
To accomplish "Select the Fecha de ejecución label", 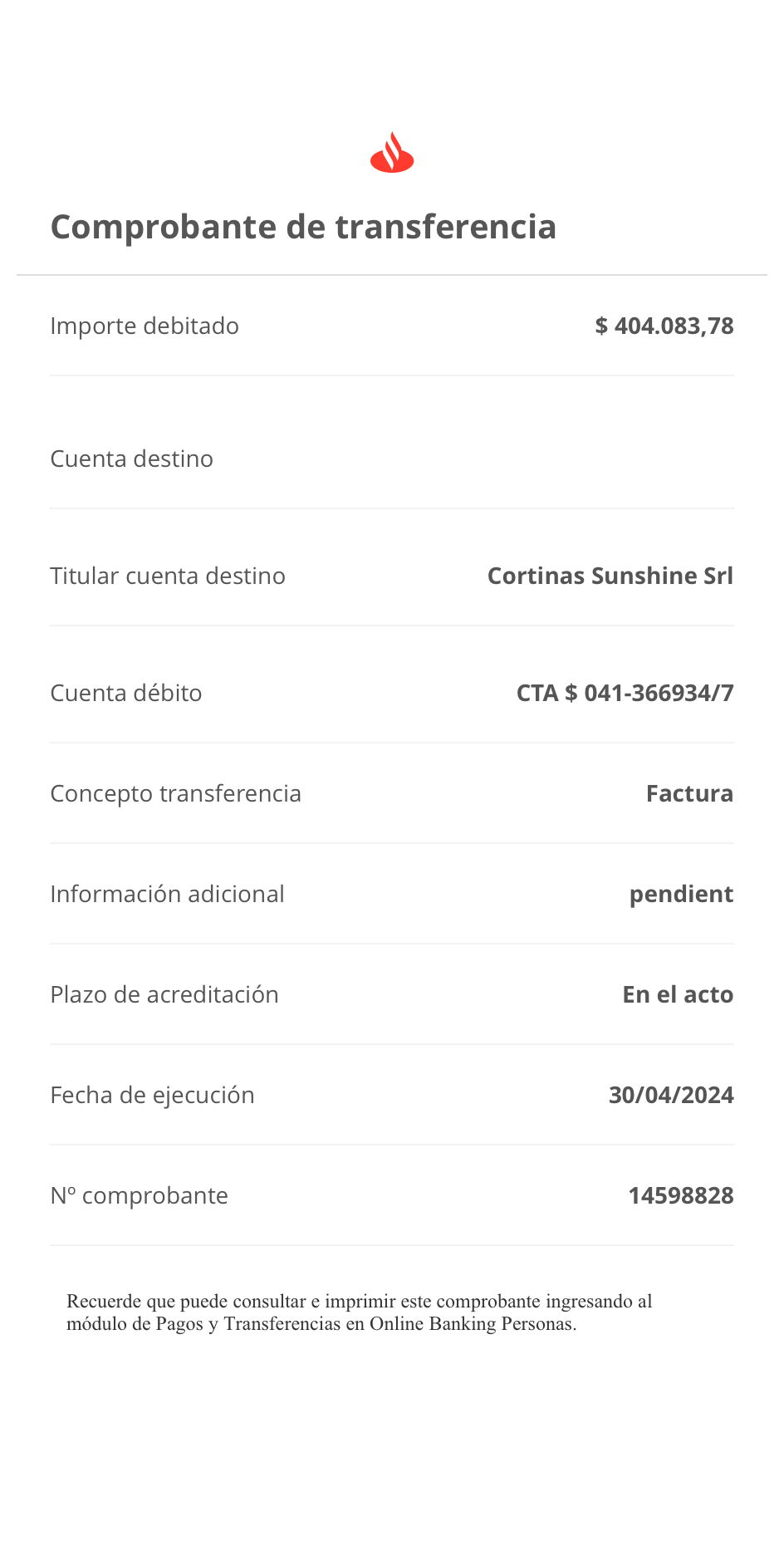I will click(x=152, y=1095).
